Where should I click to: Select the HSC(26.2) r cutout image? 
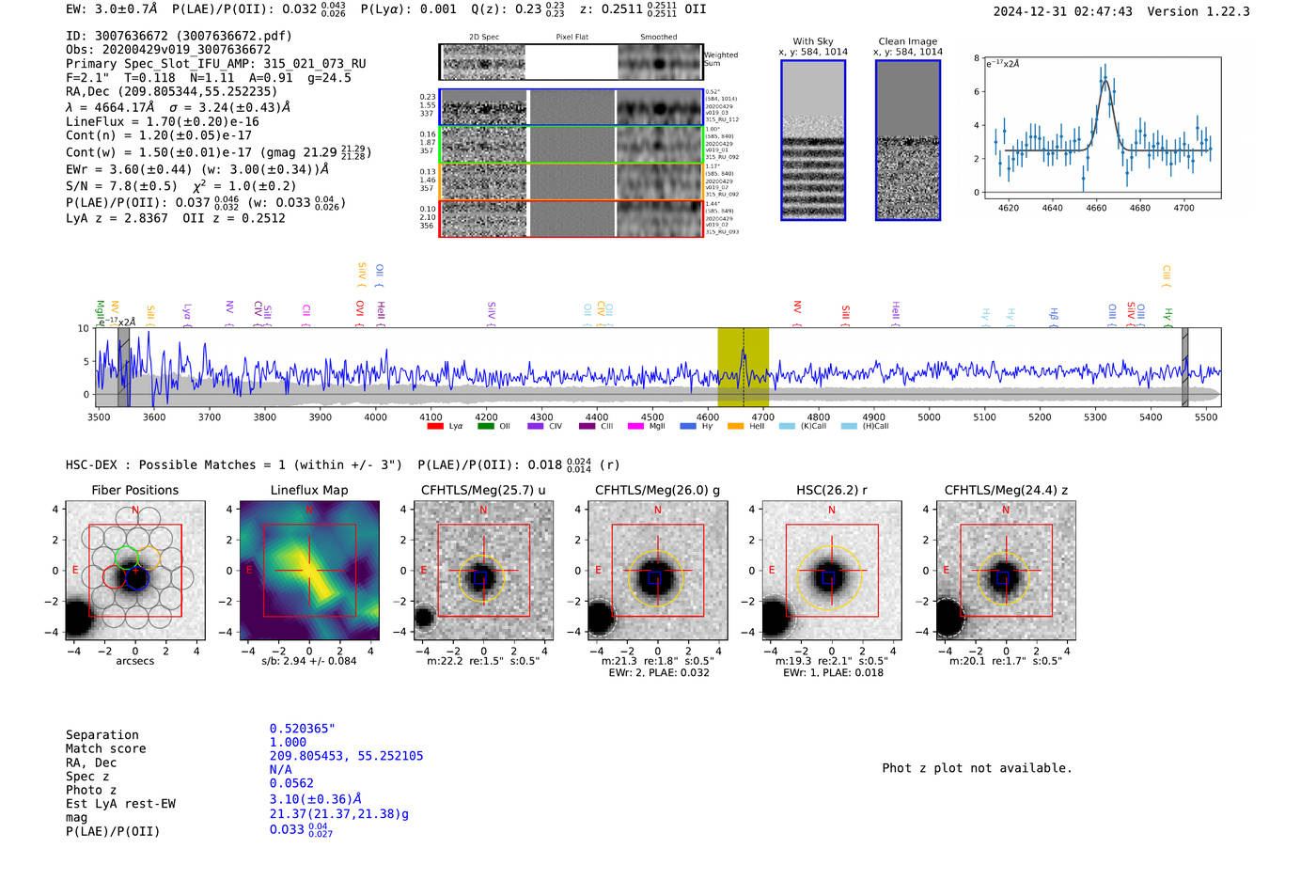pos(831,571)
